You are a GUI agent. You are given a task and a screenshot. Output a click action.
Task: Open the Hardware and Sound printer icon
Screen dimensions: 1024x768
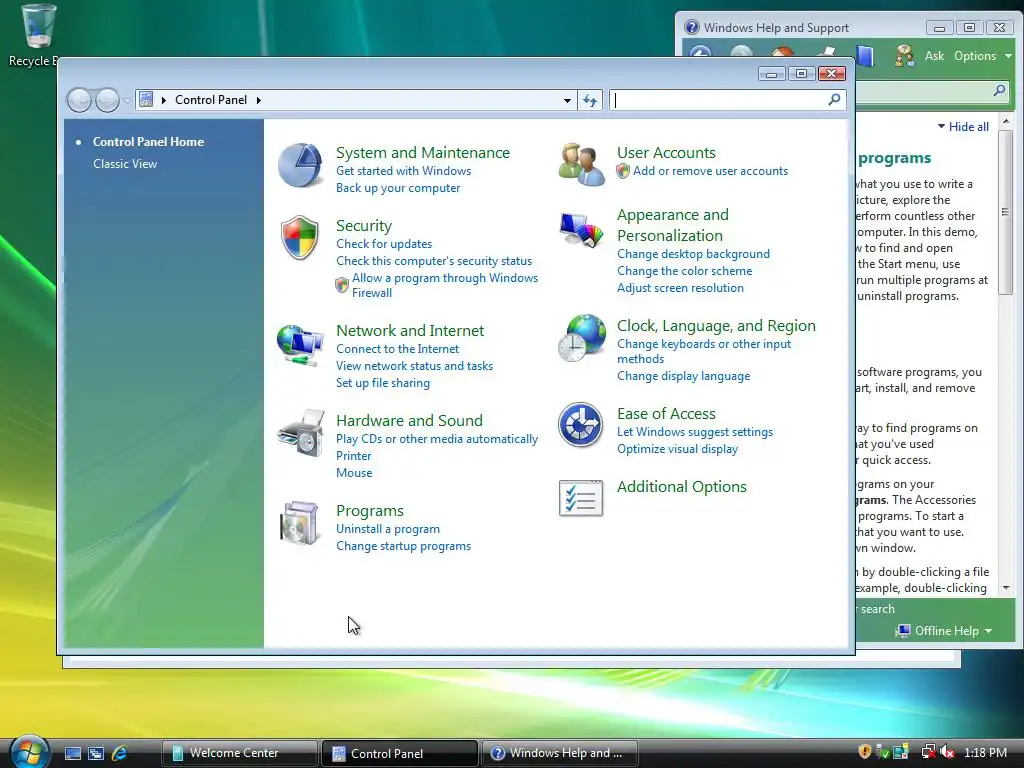click(300, 433)
